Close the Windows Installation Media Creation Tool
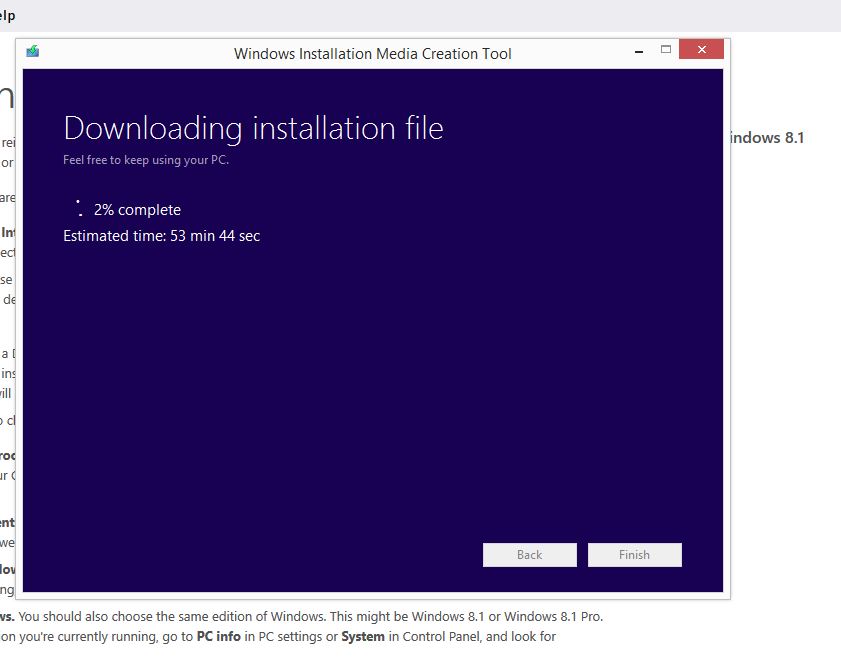841x670 pixels. tap(702, 49)
